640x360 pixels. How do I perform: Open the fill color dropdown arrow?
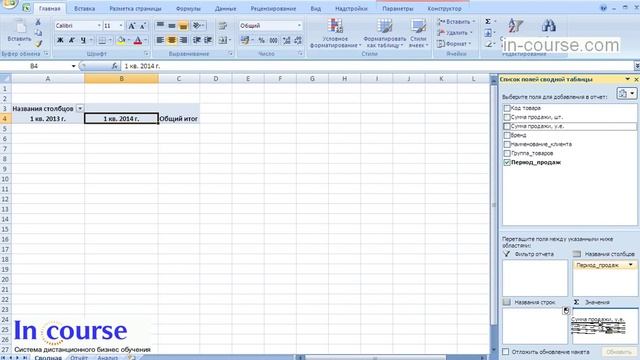click(x=129, y=40)
